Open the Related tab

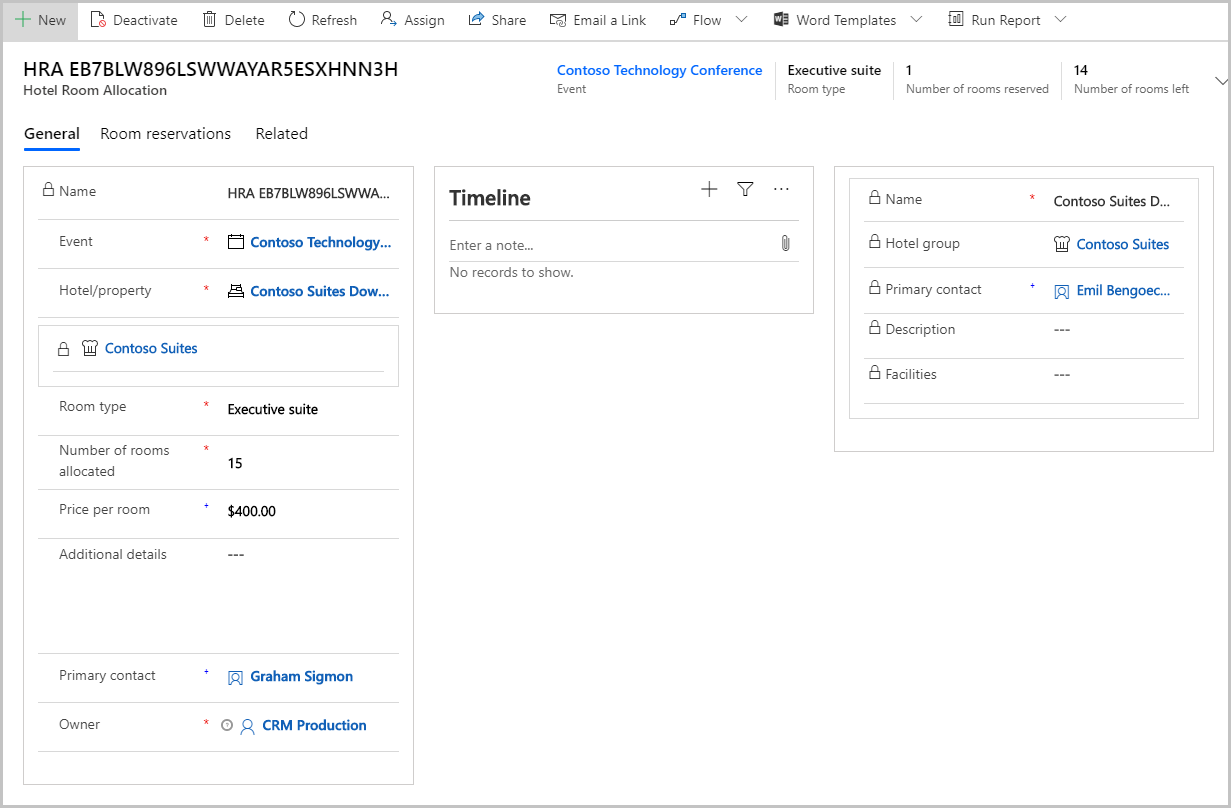point(282,134)
